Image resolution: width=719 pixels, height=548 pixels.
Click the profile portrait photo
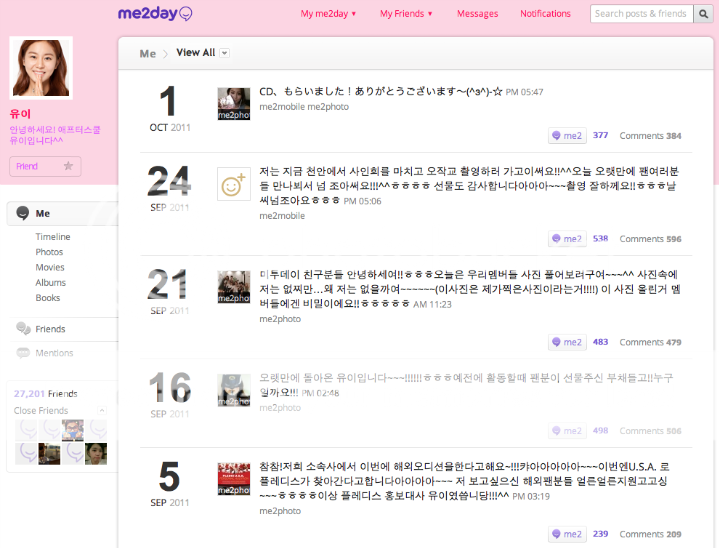pyautogui.click(x=41, y=68)
